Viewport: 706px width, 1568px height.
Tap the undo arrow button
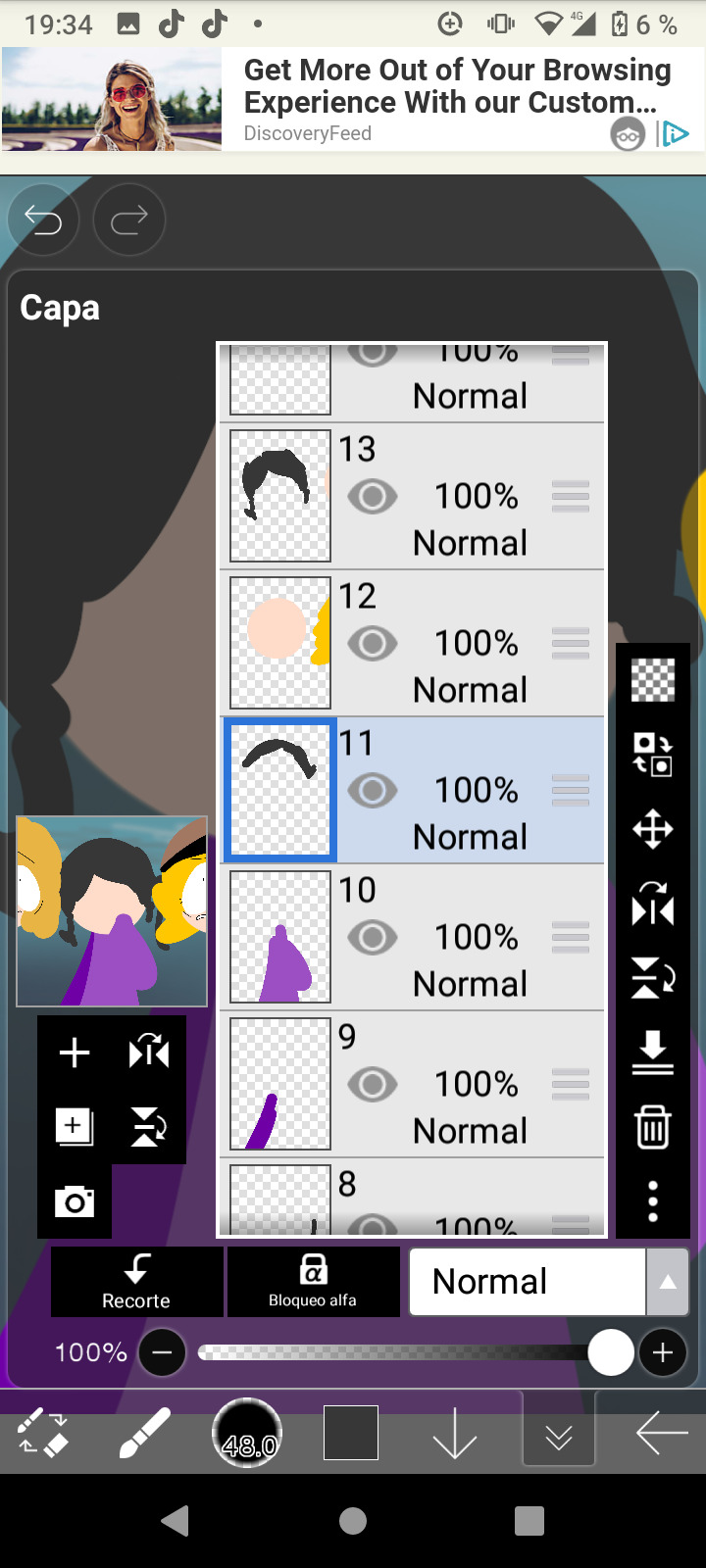43,220
